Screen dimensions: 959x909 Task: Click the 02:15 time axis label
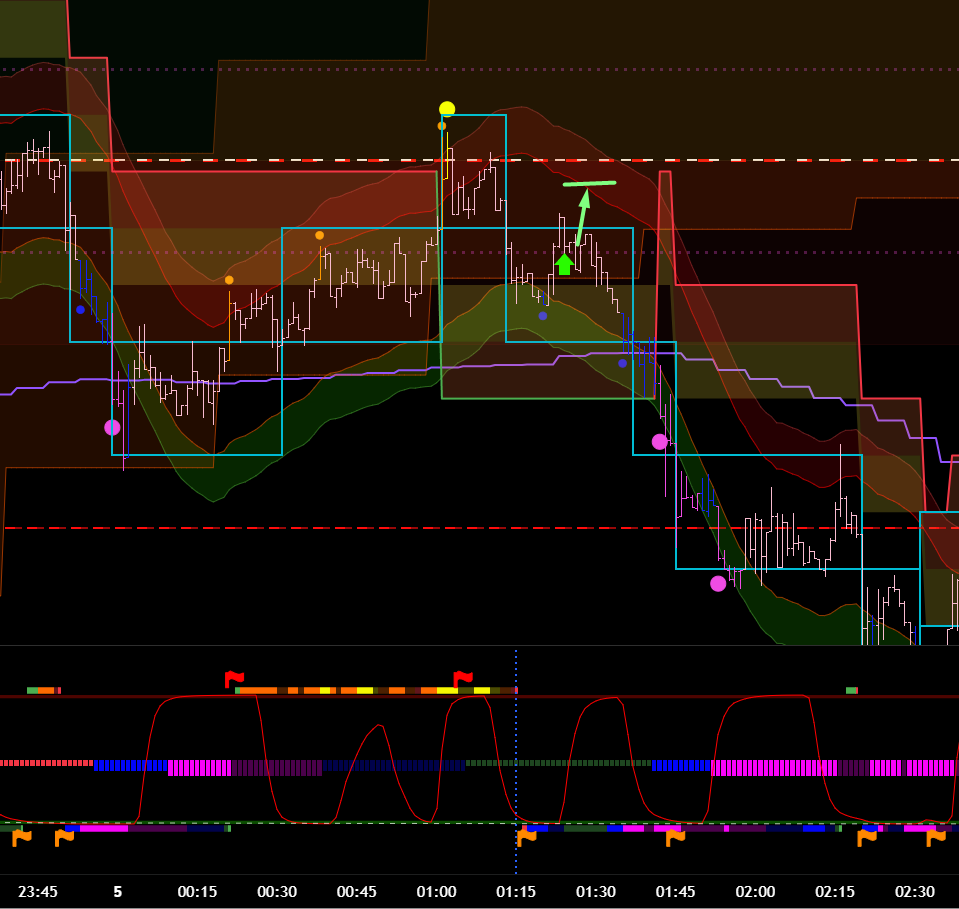pyautogui.click(x=835, y=892)
